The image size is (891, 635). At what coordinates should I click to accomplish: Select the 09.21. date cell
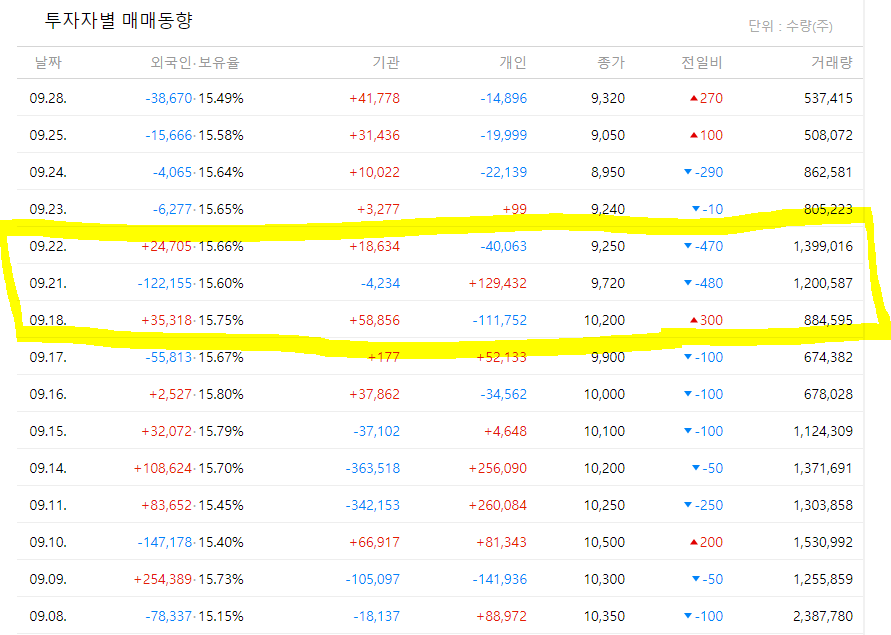tap(48, 283)
